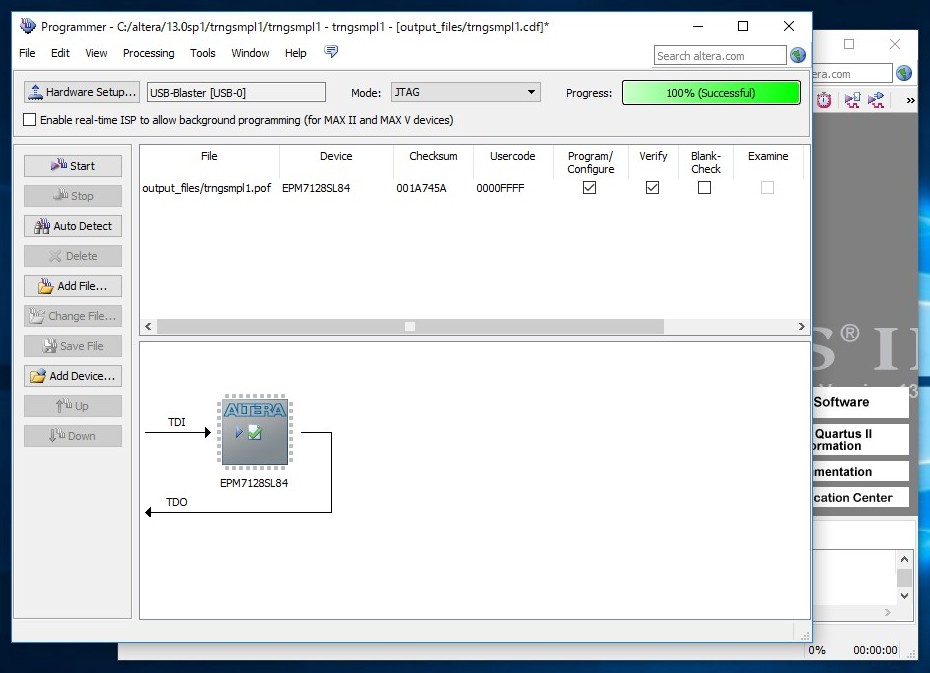The image size is (930, 673).
Task: Open the Add Device dialog
Action: (x=73, y=376)
